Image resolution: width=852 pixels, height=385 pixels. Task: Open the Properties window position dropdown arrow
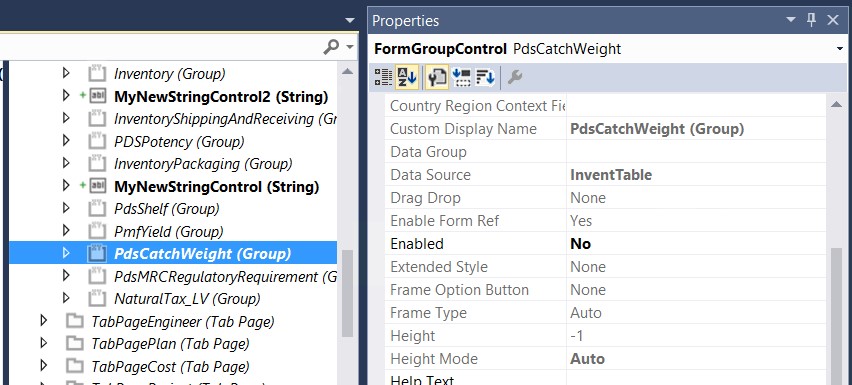pyautogui.click(x=791, y=21)
